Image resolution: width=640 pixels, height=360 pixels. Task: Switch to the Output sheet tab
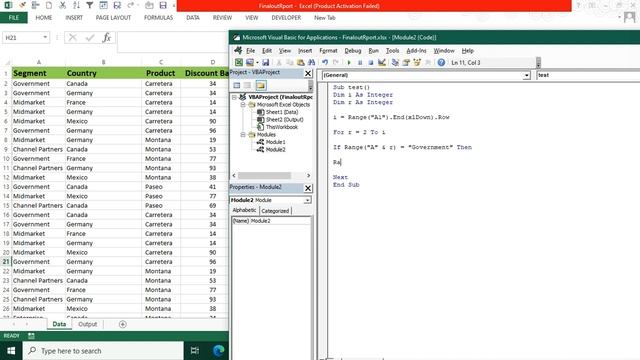[x=87, y=324]
